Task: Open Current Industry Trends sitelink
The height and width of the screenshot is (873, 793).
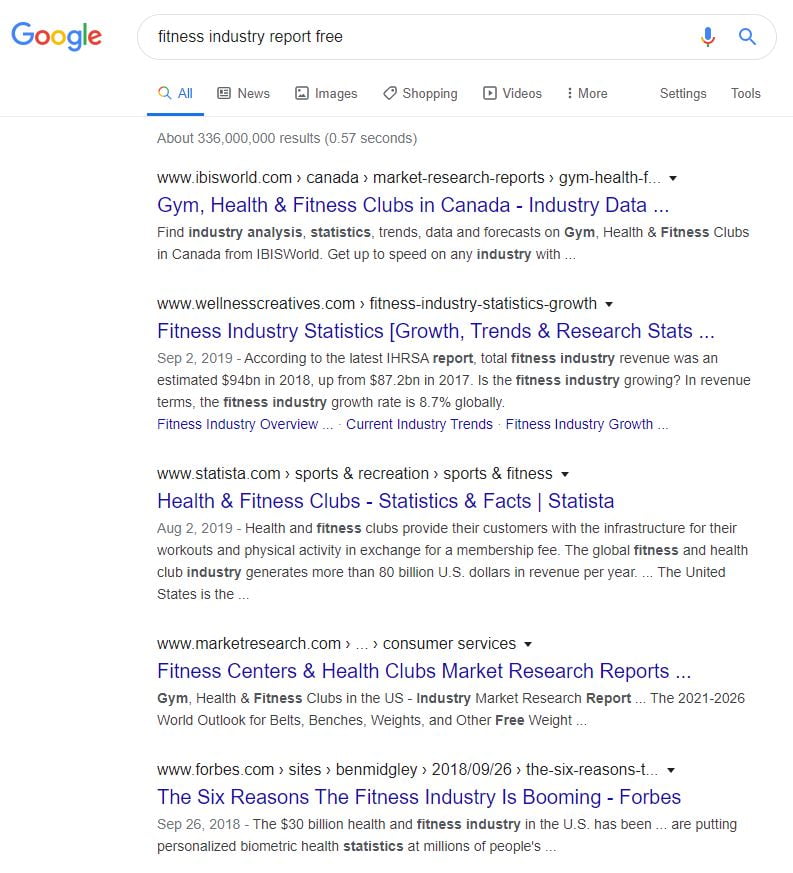Action: (x=419, y=424)
